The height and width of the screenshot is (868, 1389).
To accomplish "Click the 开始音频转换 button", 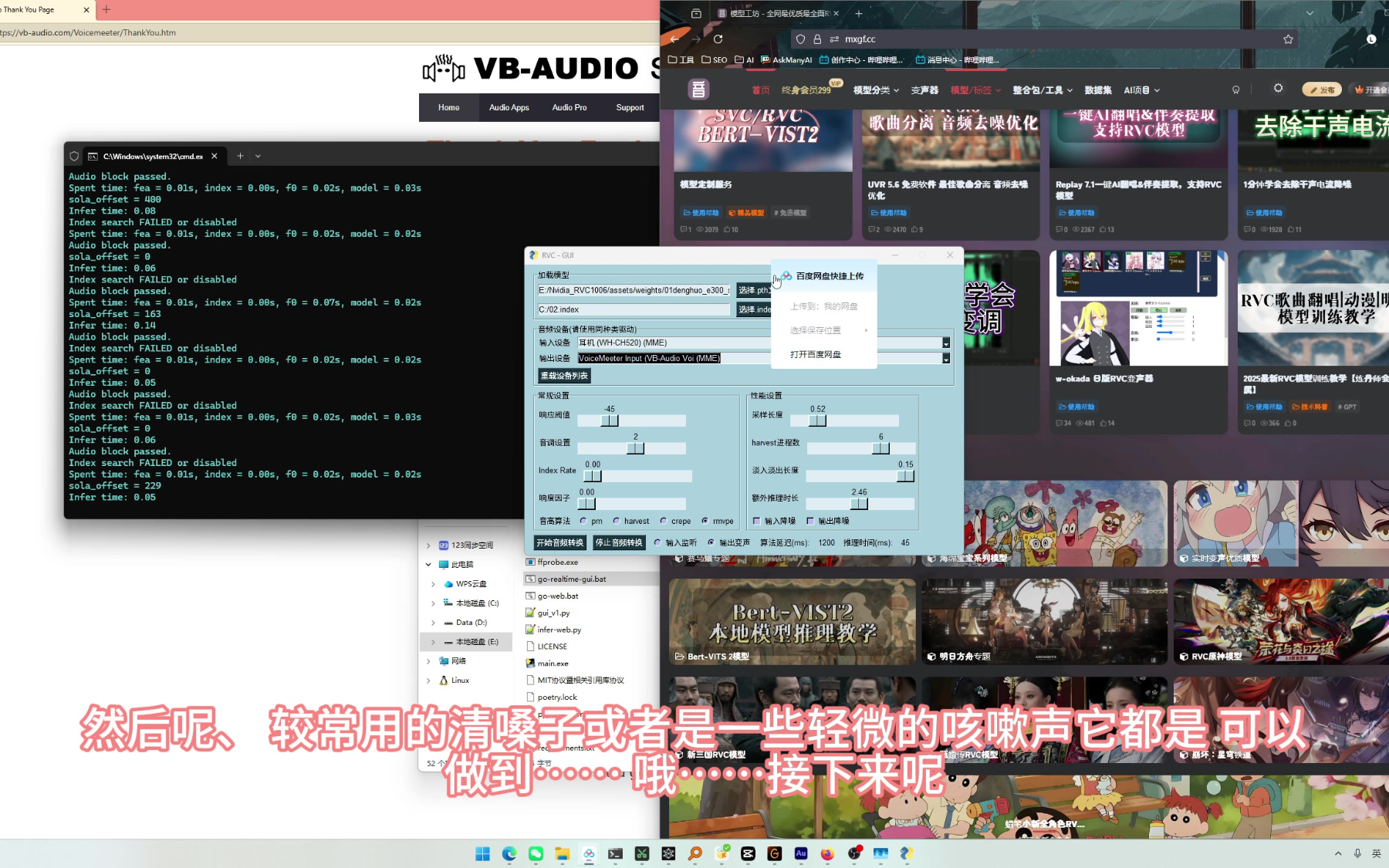I will pos(560,542).
